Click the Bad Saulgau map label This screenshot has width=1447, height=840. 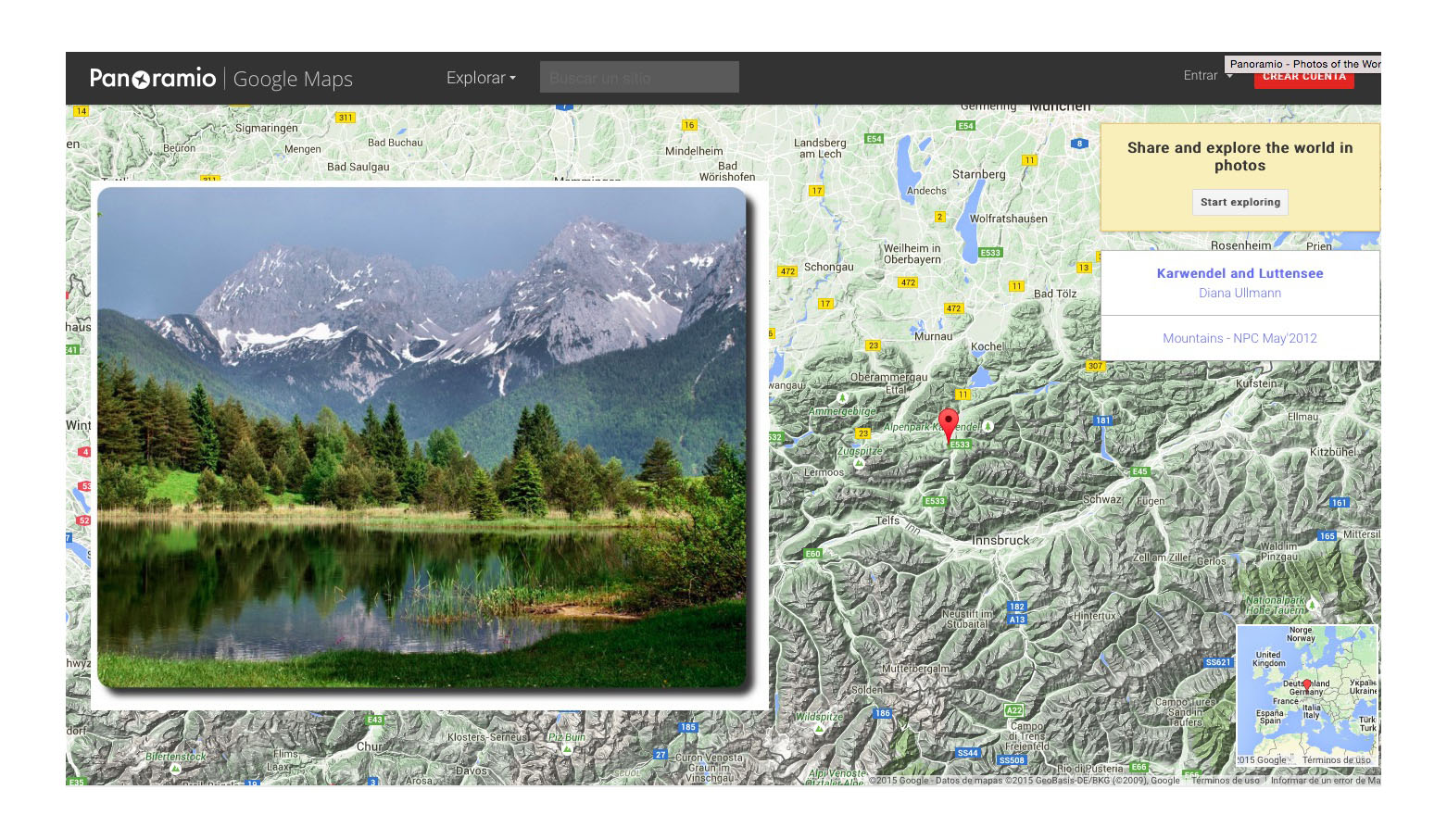tap(358, 167)
